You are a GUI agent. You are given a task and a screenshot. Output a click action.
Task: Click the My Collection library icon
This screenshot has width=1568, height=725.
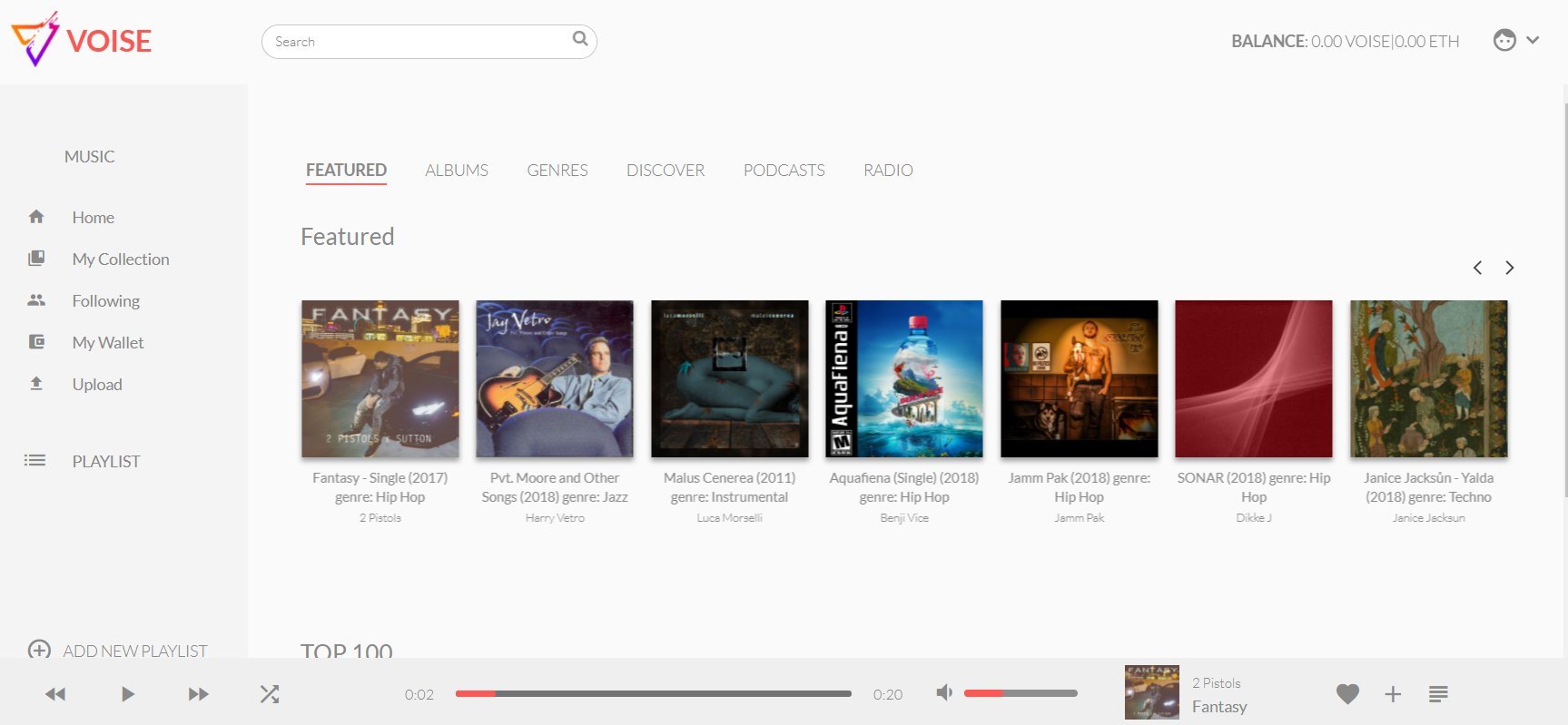(36, 259)
